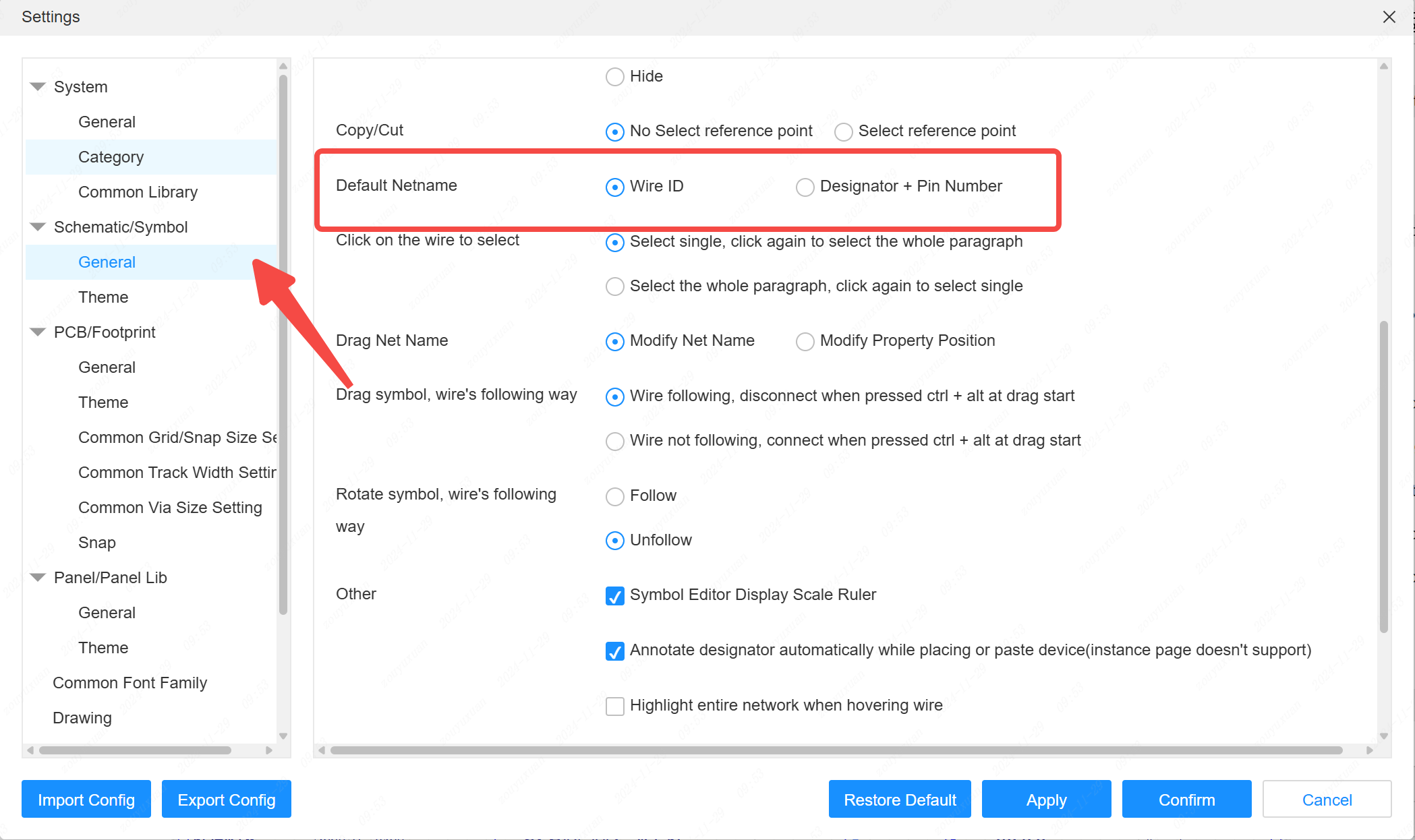The height and width of the screenshot is (840, 1415).
Task: Click the Import Config button
Action: pos(84,800)
